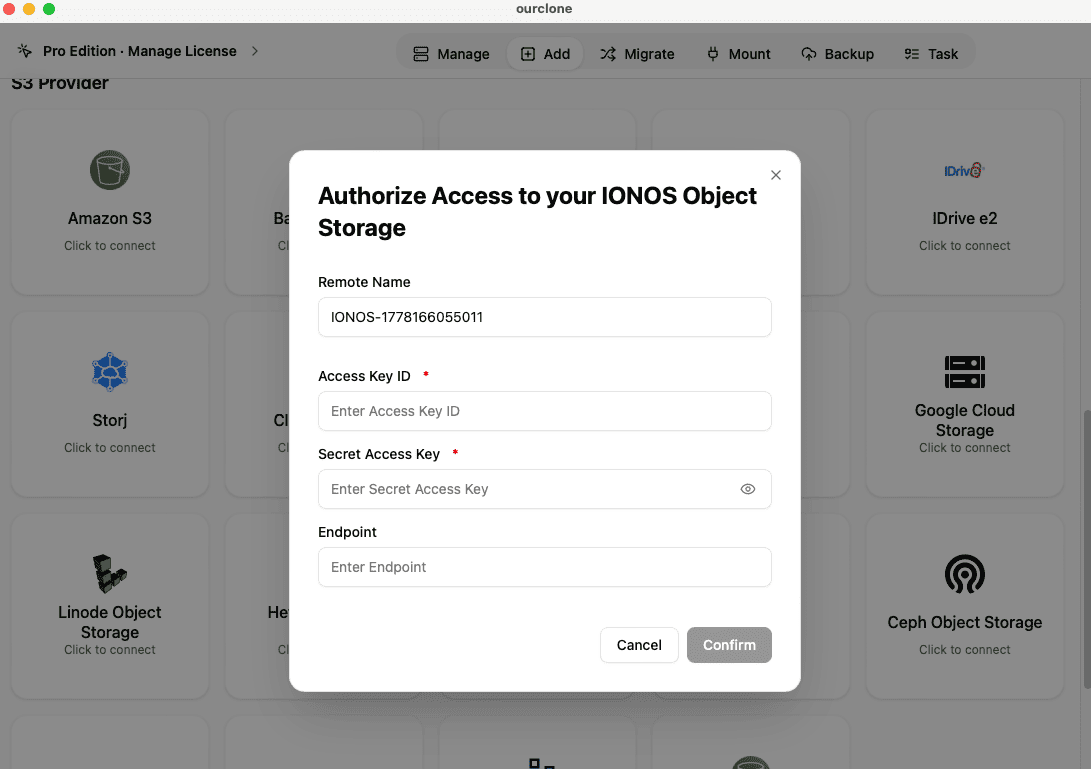Image resolution: width=1091 pixels, height=769 pixels.
Task: Close the IONOS authorization dialog
Action: pyautogui.click(x=776, y=175)
